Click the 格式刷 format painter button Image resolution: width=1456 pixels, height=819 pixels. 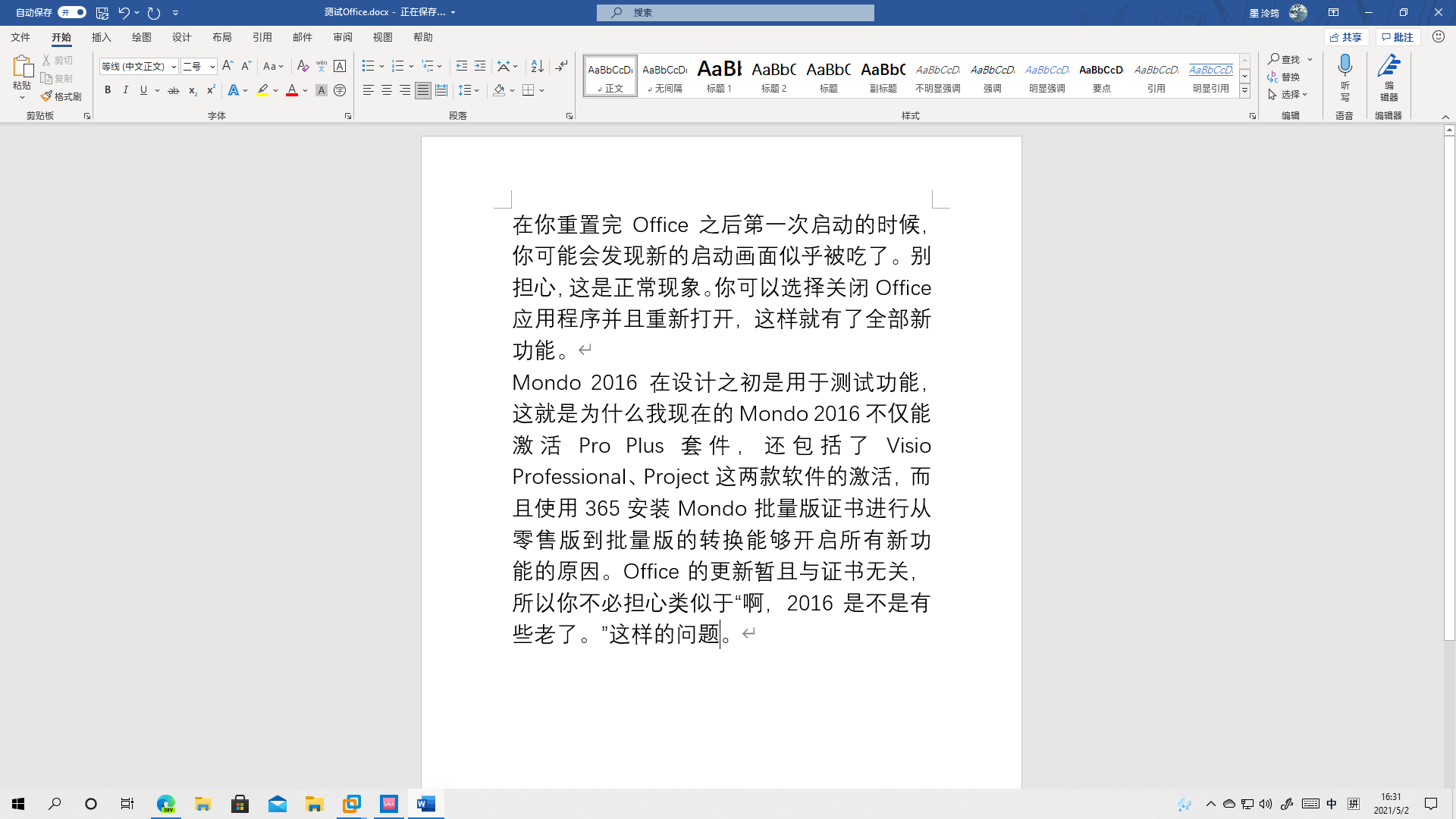click(61, 96)
